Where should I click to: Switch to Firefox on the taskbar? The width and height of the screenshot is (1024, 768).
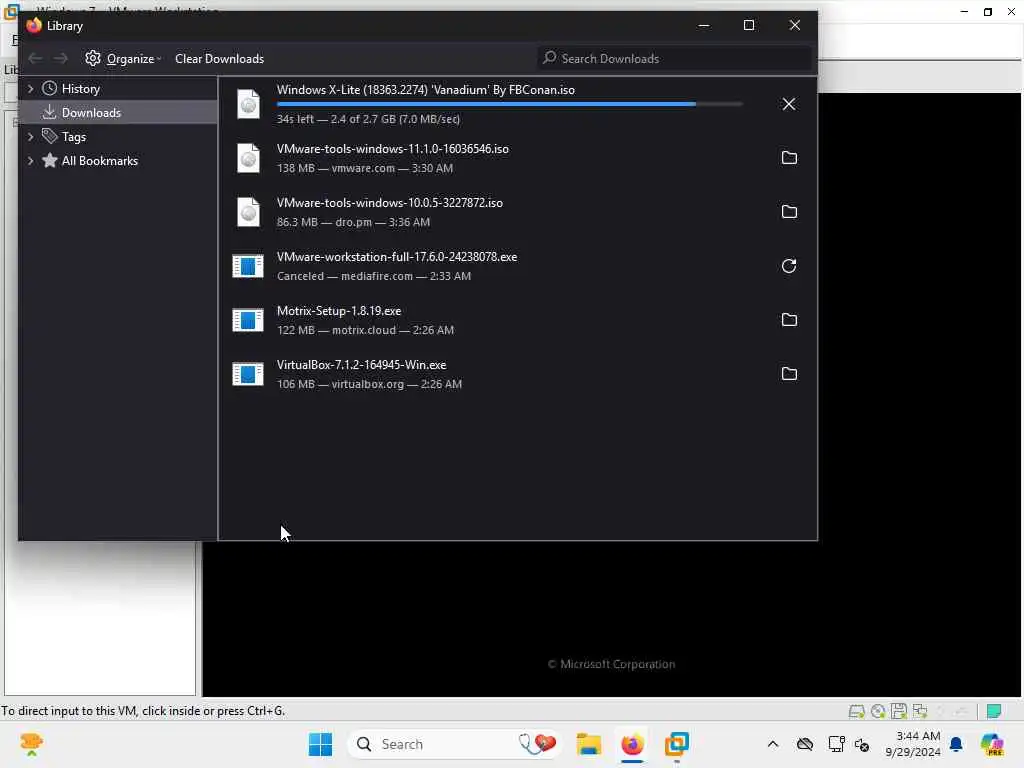coord(632,744)
